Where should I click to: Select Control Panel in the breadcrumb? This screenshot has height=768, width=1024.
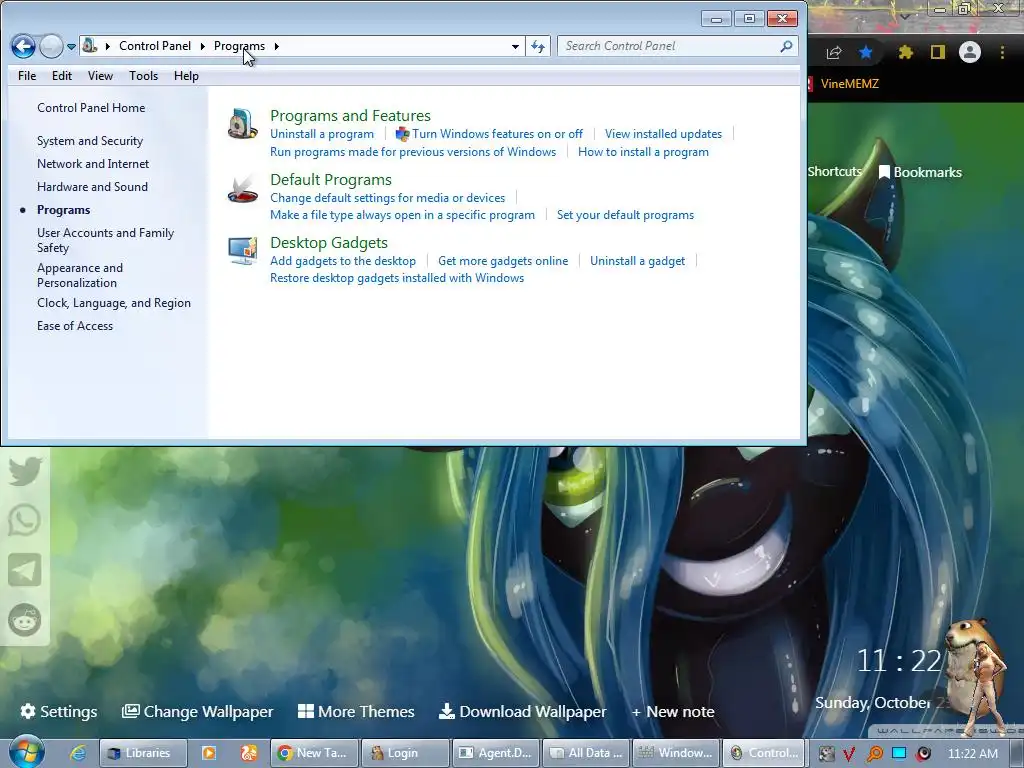coord(155,46)
